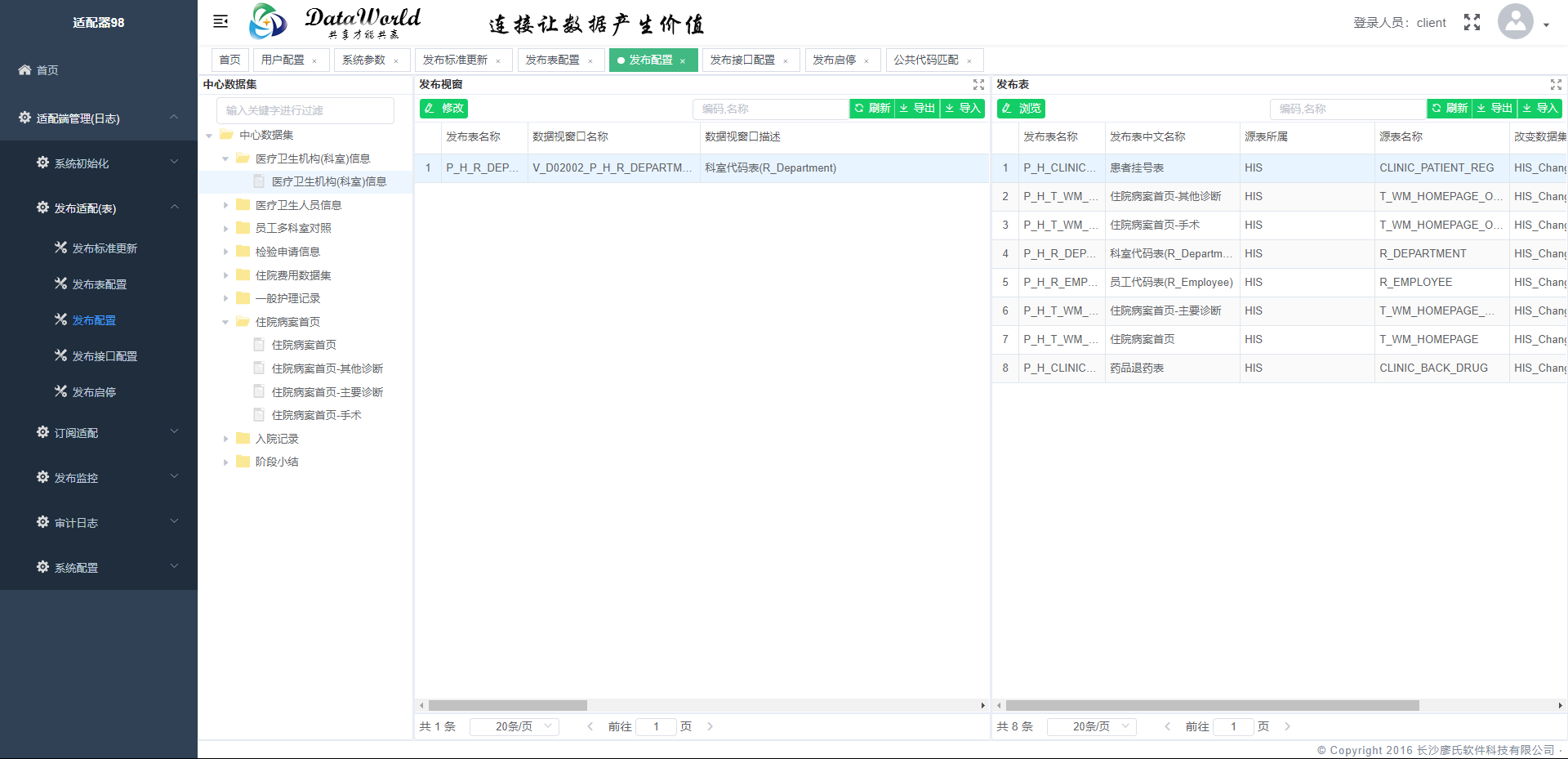Screen dimensions: 1568x759
Task: Click the 浏览 button in 发布表
Action: click(x=1021, y=108)
